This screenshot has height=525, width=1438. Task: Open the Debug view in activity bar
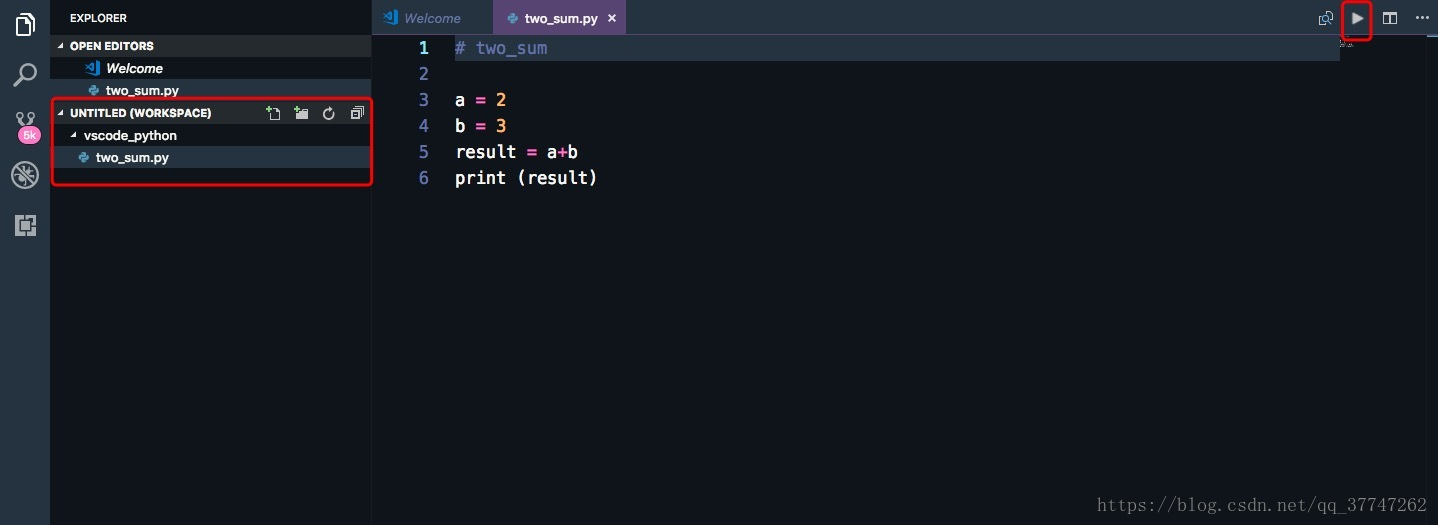click(25, 176)
